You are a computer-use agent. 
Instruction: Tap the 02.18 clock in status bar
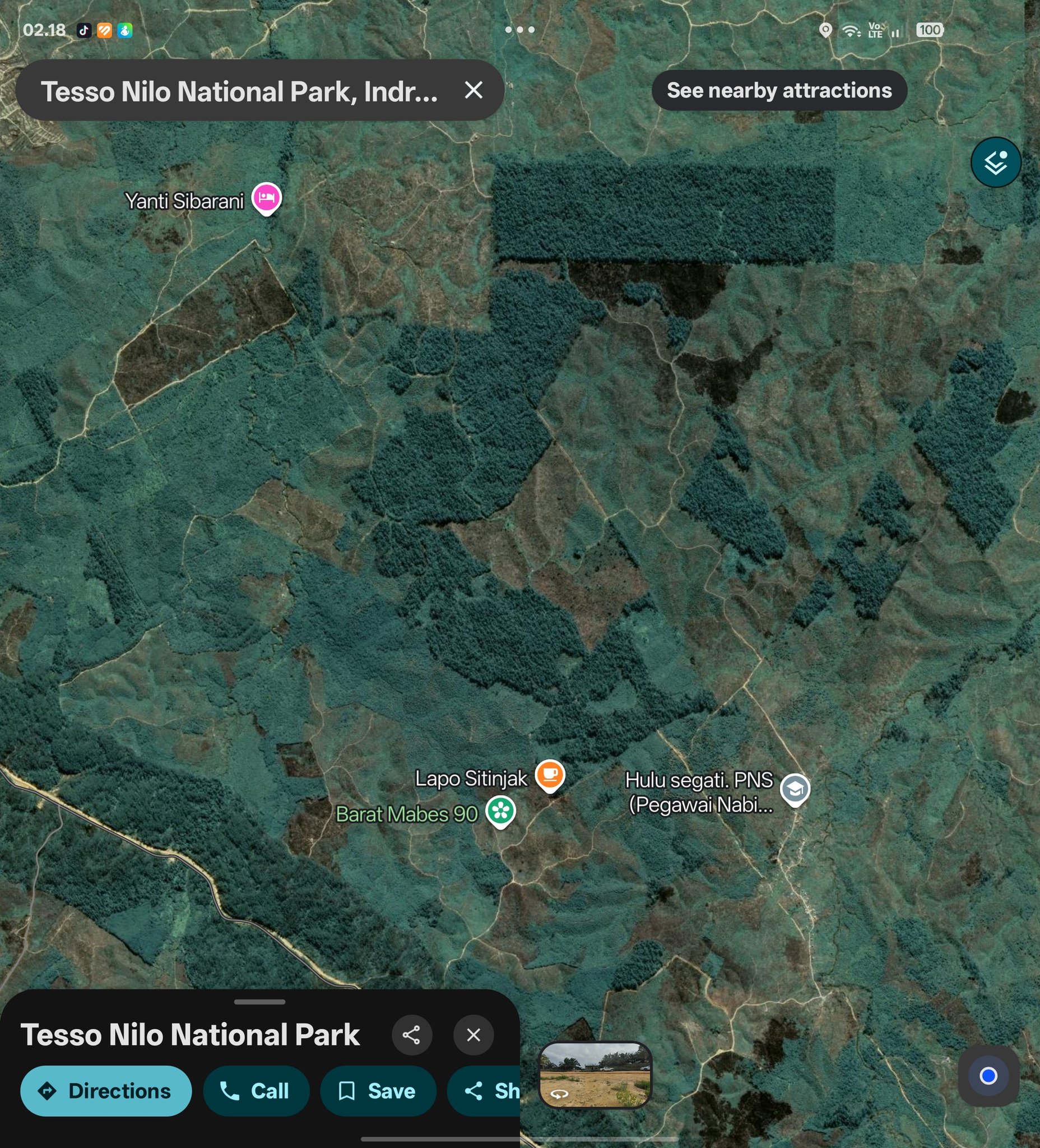coord(44,30)
